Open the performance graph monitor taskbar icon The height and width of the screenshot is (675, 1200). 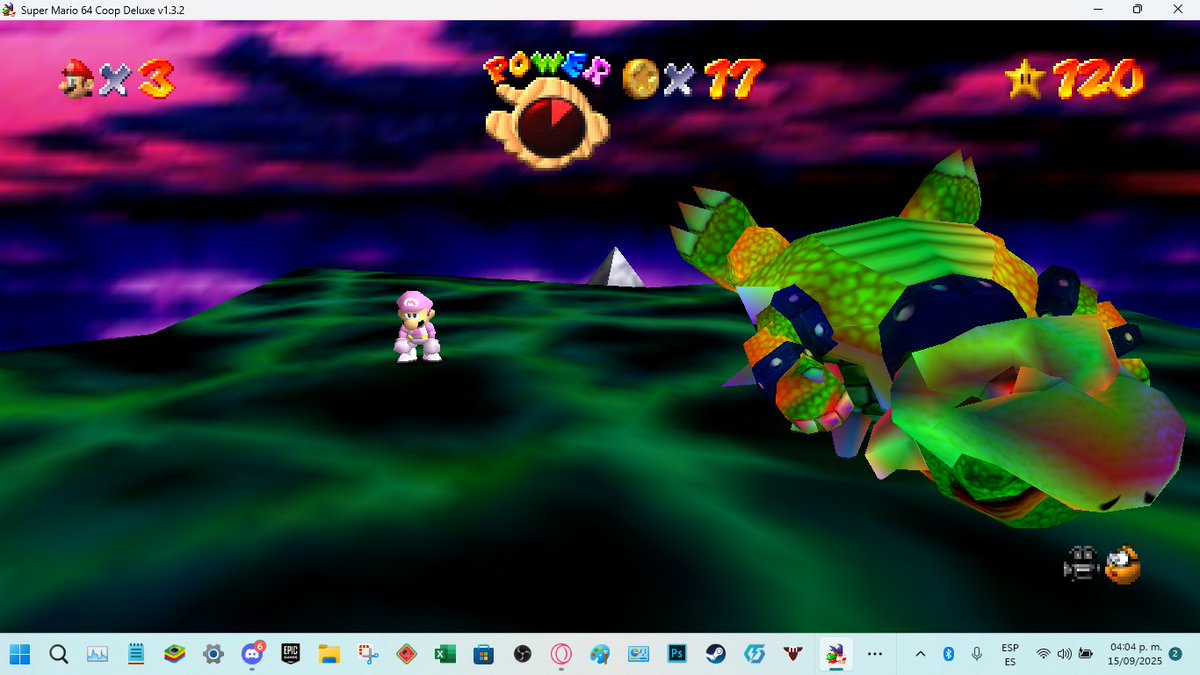pyautogui.click(x=97, y=654)
